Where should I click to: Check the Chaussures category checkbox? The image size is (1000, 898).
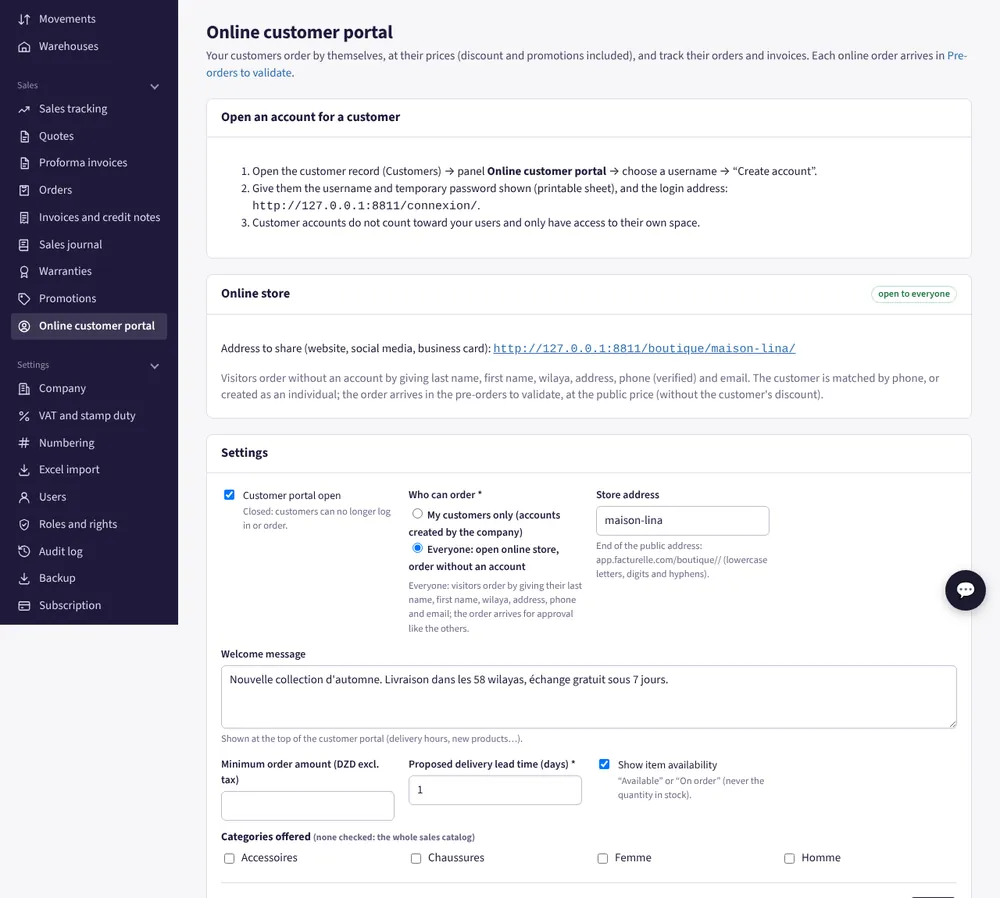coord(416,858)
